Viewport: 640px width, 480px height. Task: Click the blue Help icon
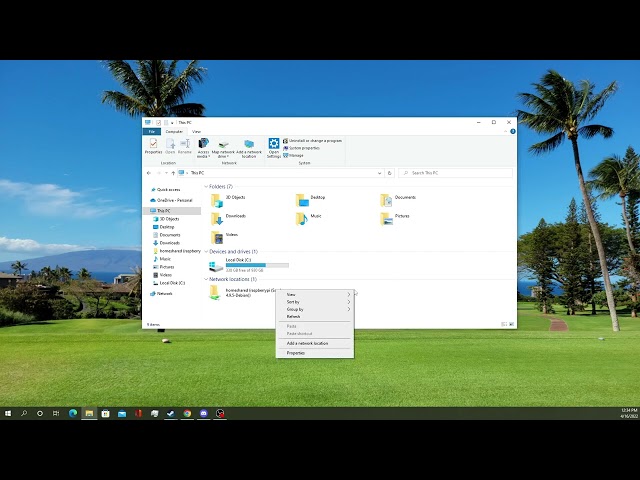click(513, 131)
